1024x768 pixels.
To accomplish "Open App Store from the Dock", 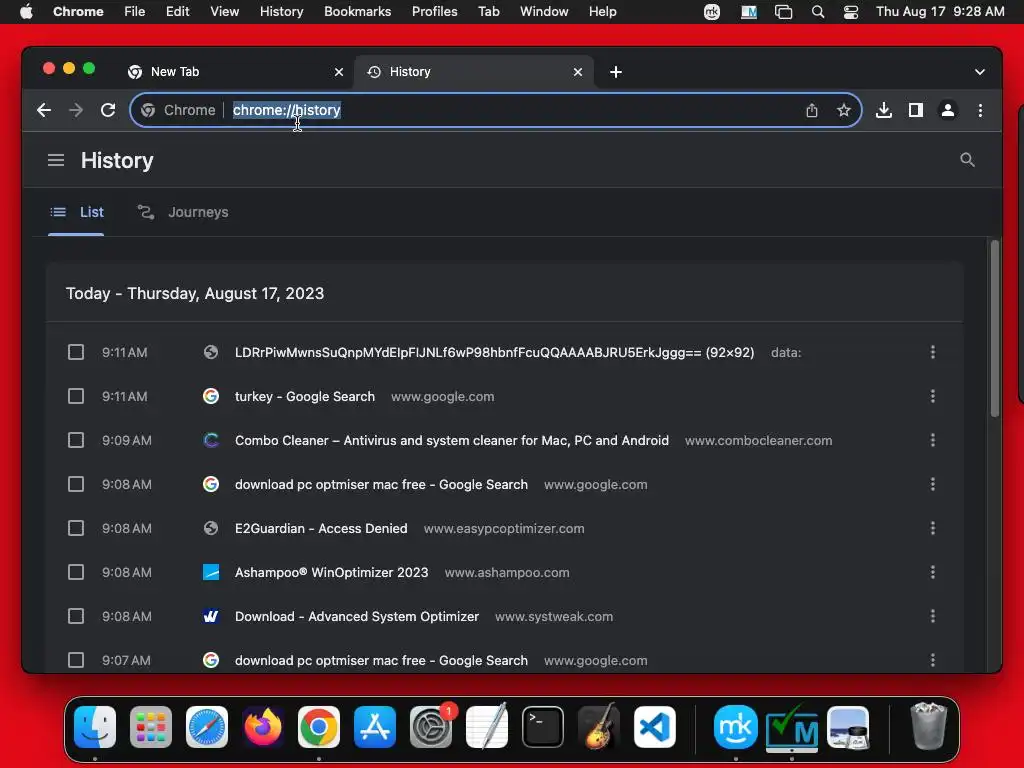I will coord(375,727).
